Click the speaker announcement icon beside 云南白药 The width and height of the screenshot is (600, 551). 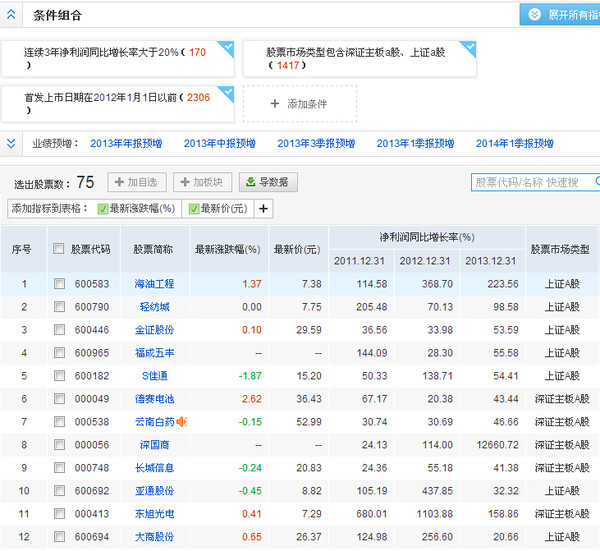182,422
